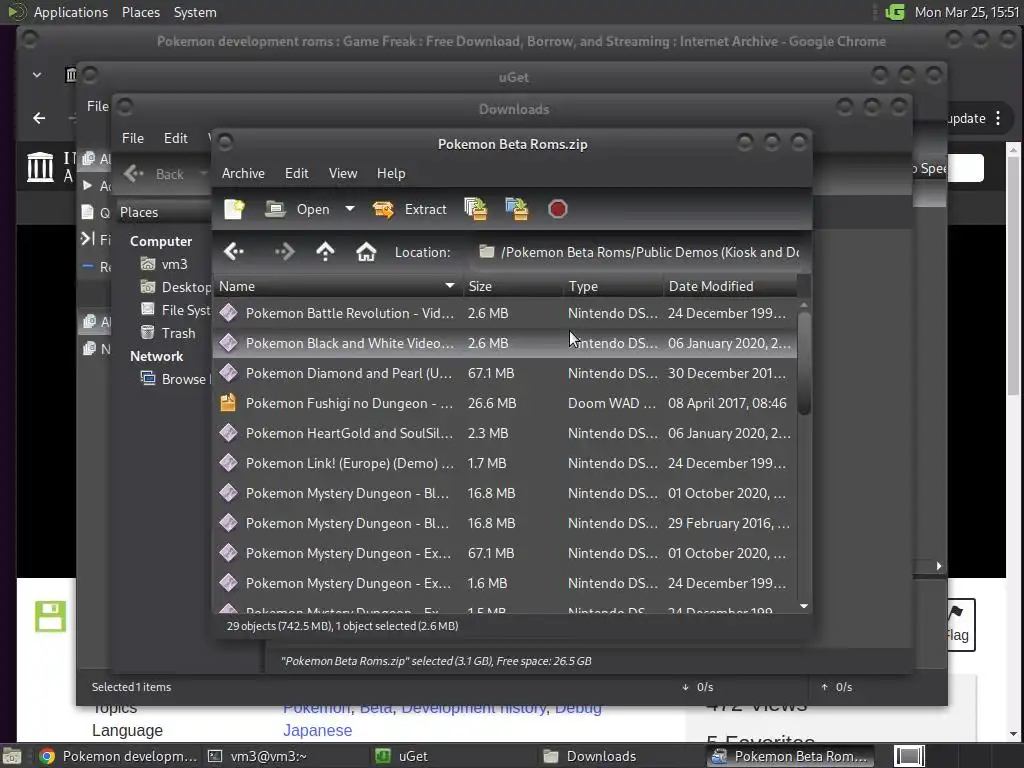This screenshot has height=768, width=1024.
Task: Open Edit menu in Downloads window
Action: coord(175,138)
